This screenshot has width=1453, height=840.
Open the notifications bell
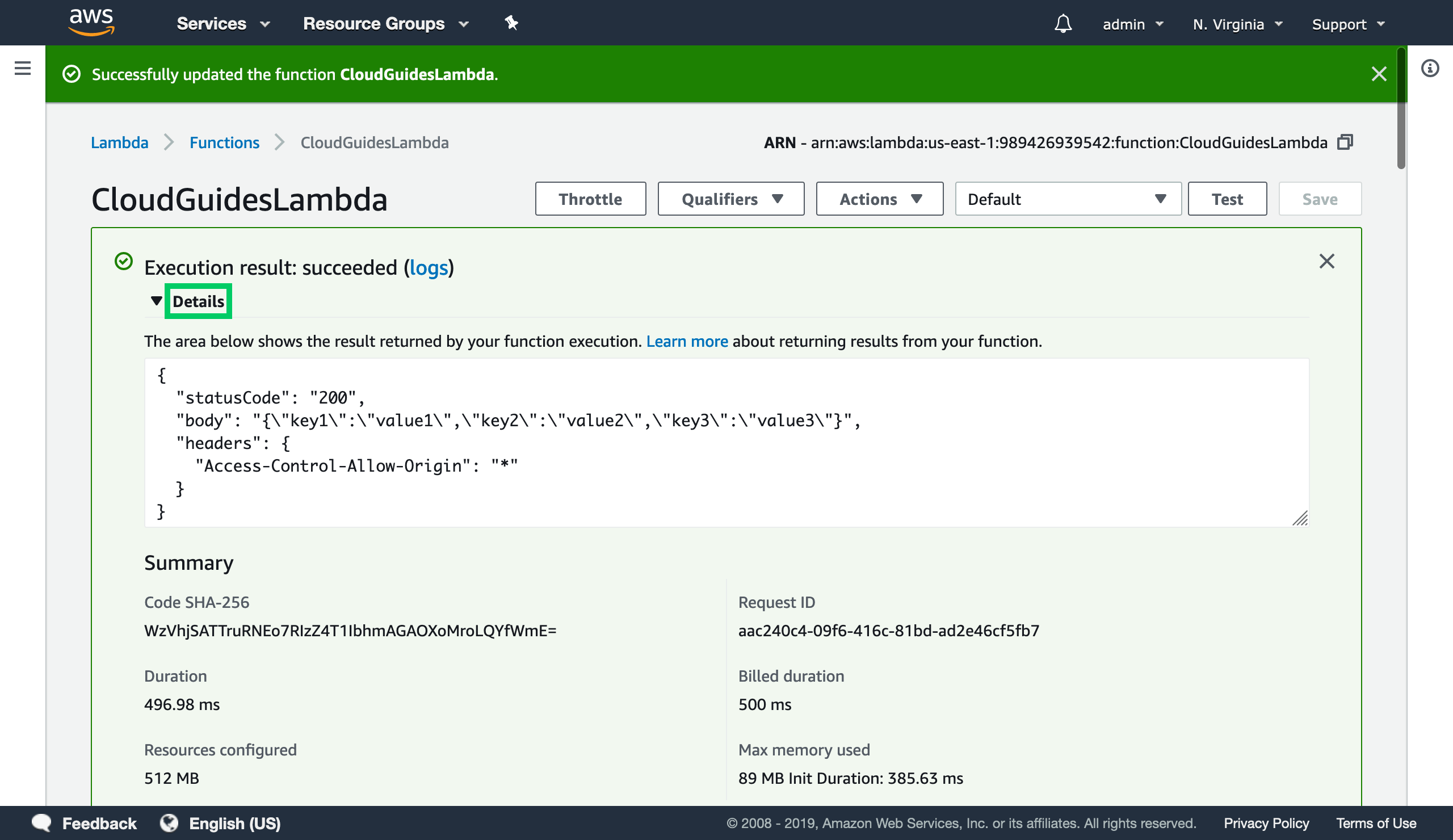[1063, 24]
